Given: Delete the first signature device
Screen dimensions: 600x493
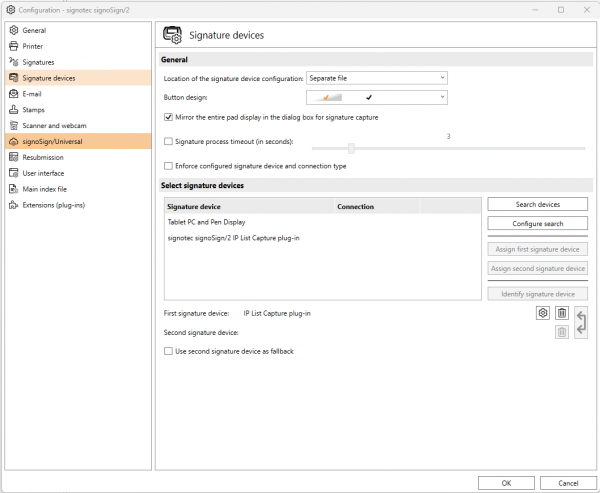Looking at the screenshot, I should pyautogui.click(x=562, y=313).
